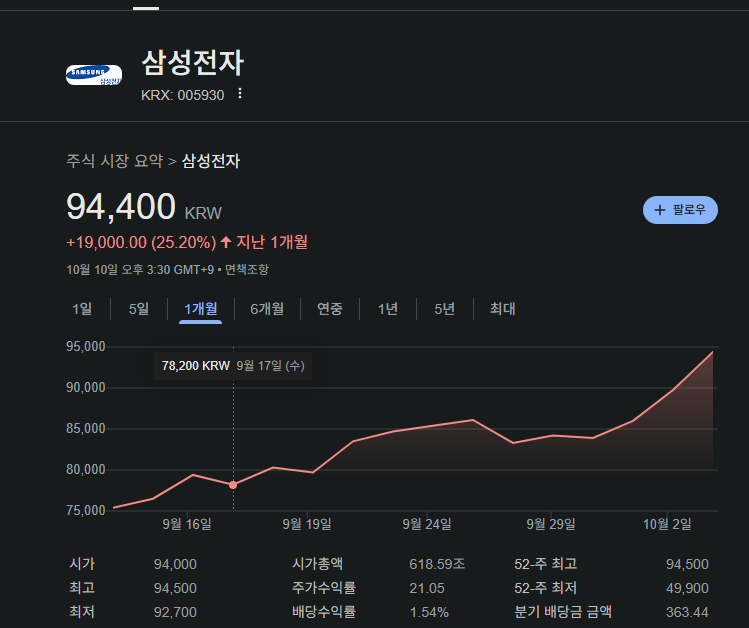Click the 주가수익률 value 21.05

pos(427,588)
